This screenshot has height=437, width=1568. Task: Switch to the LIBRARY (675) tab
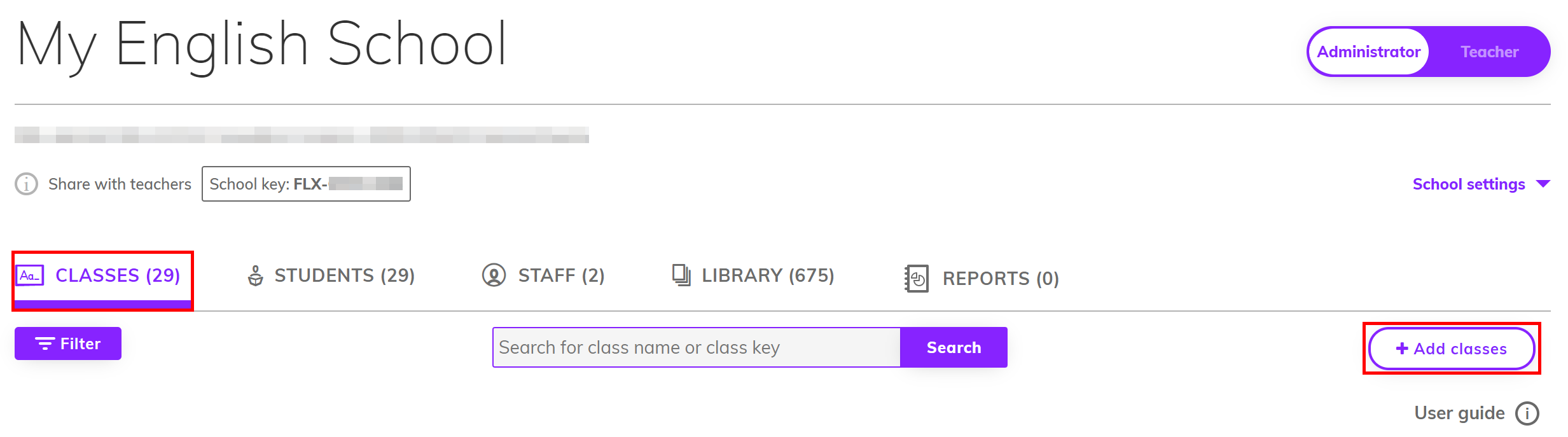coord(754,275)
